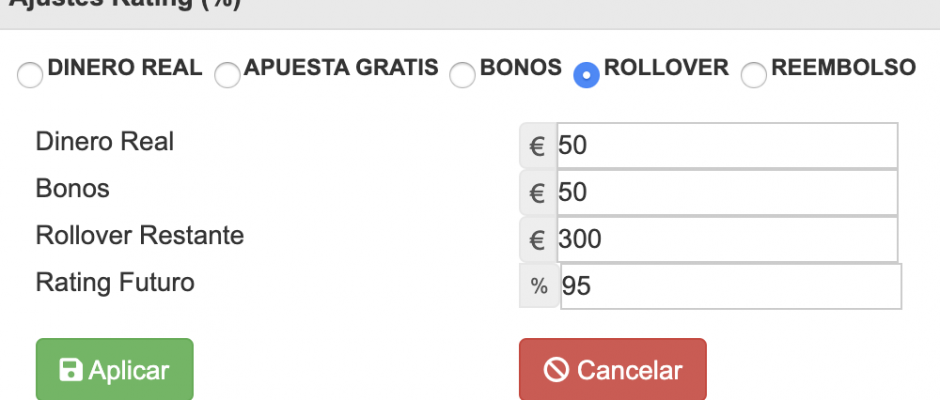The width and height of the screenshot is (940, 400).
Task: Click the red Cancelar button
Action: tap(613, 370)
